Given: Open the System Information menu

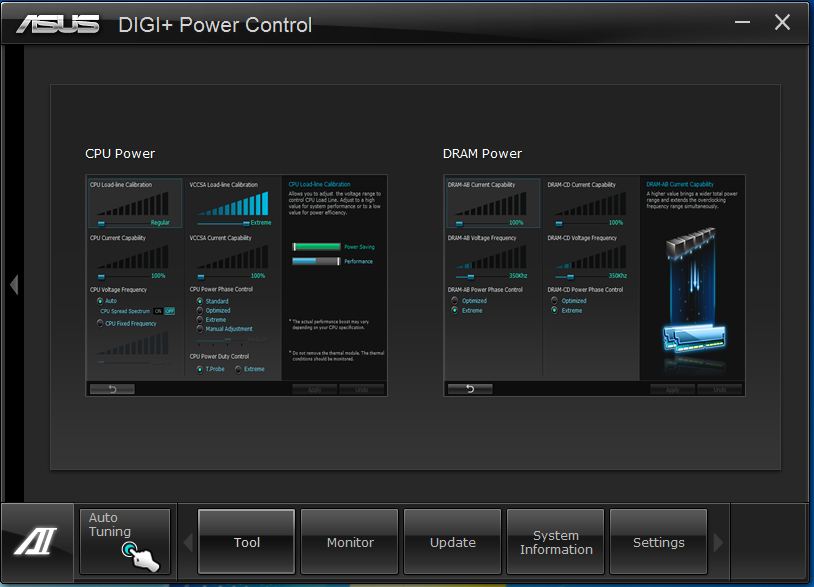Looking at the screenshot, I should [x=555, y=541].
